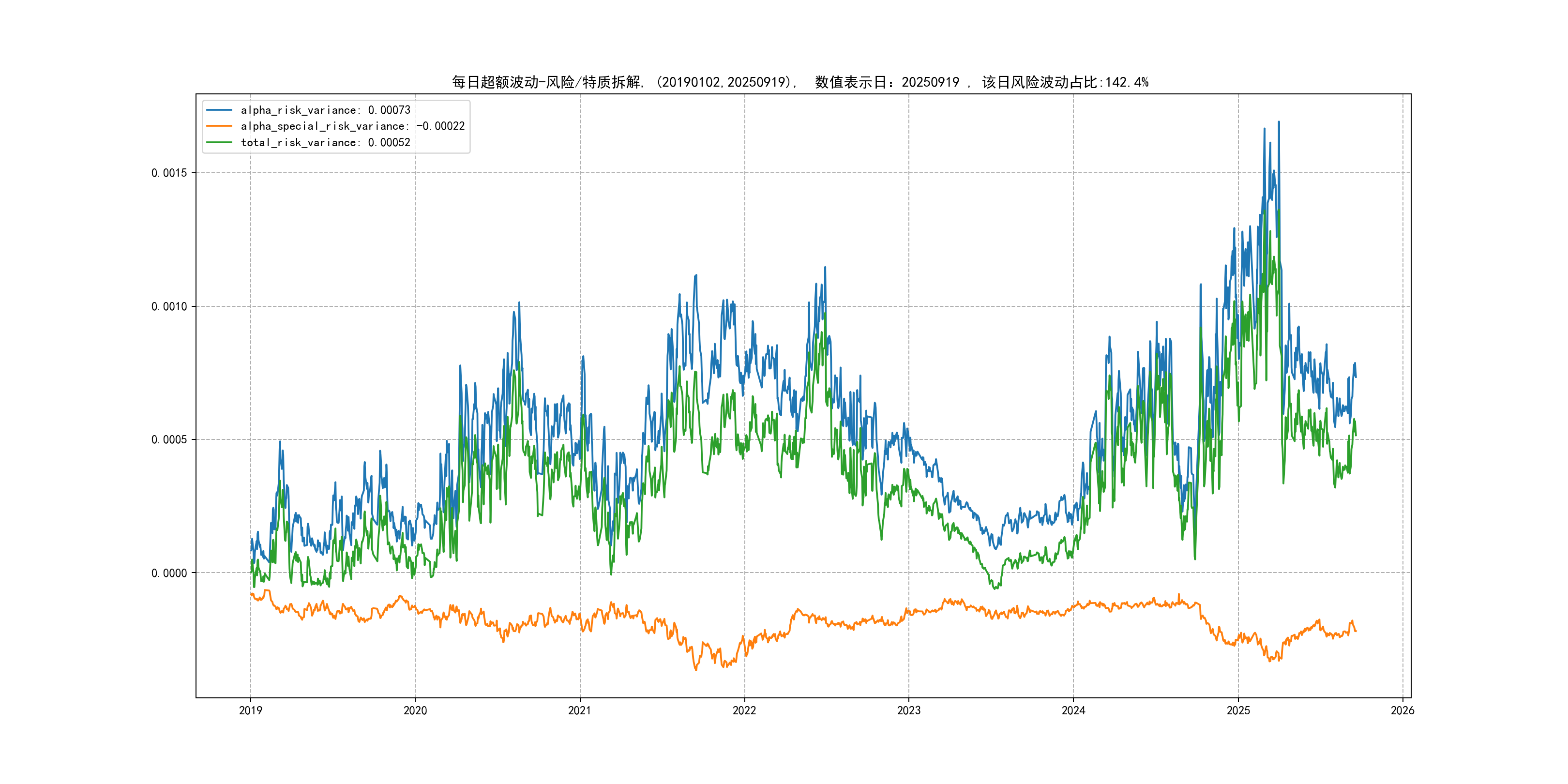Click the 0.0000 y-axis tick label
Image resolution: width=1568 pixels, height=784 pixels.
[169, 573]
